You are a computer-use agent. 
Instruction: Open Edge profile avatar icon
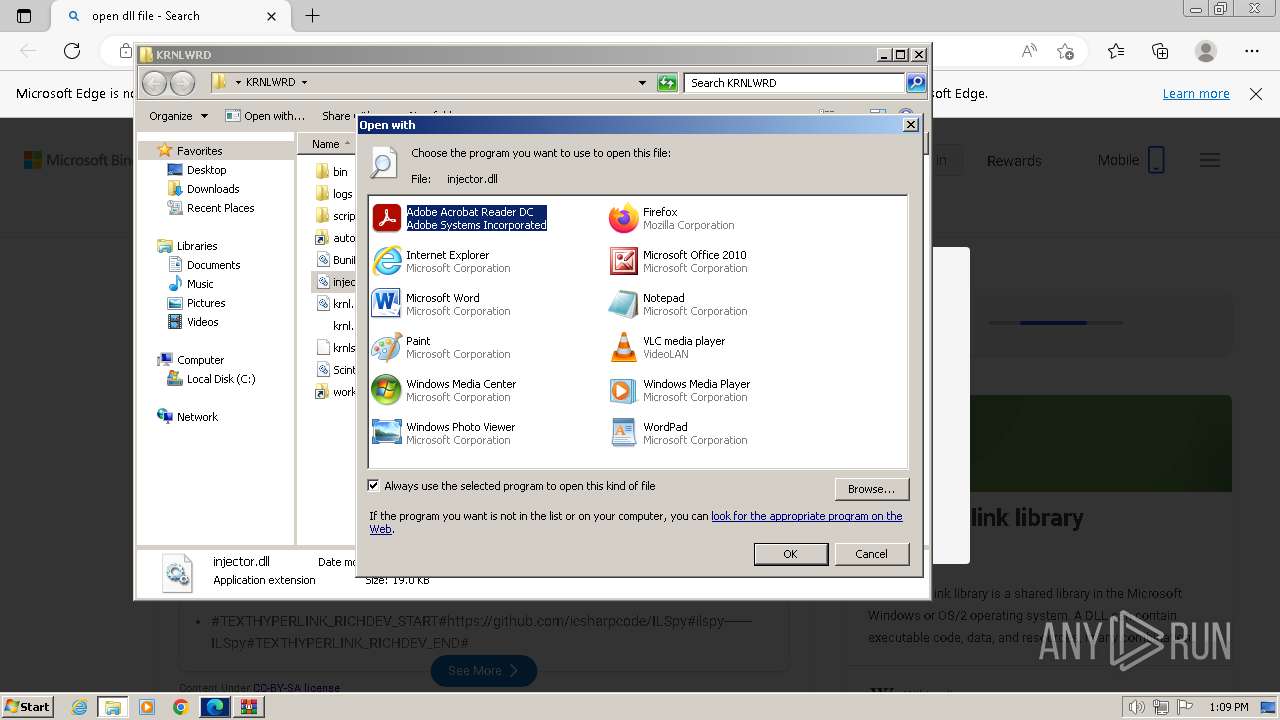(1206, 51)
